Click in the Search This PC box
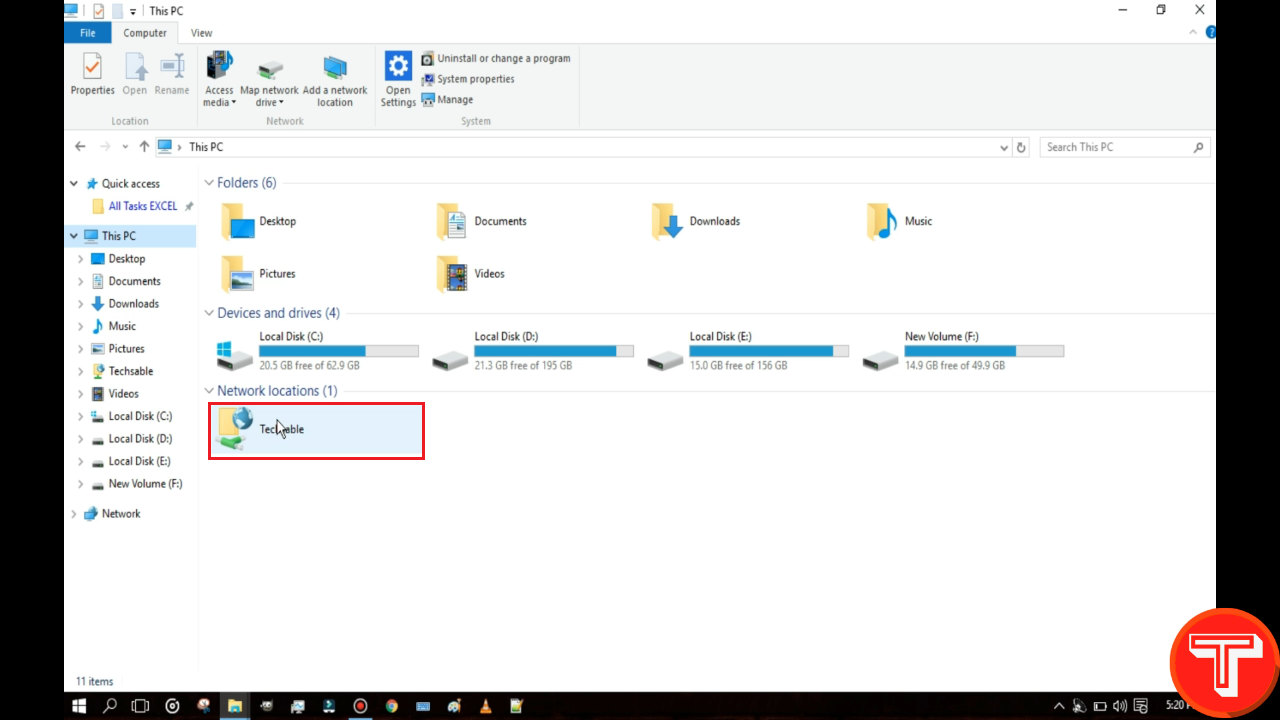The width and height of the screenshot is (1280, 720). tap(1125, 147)
